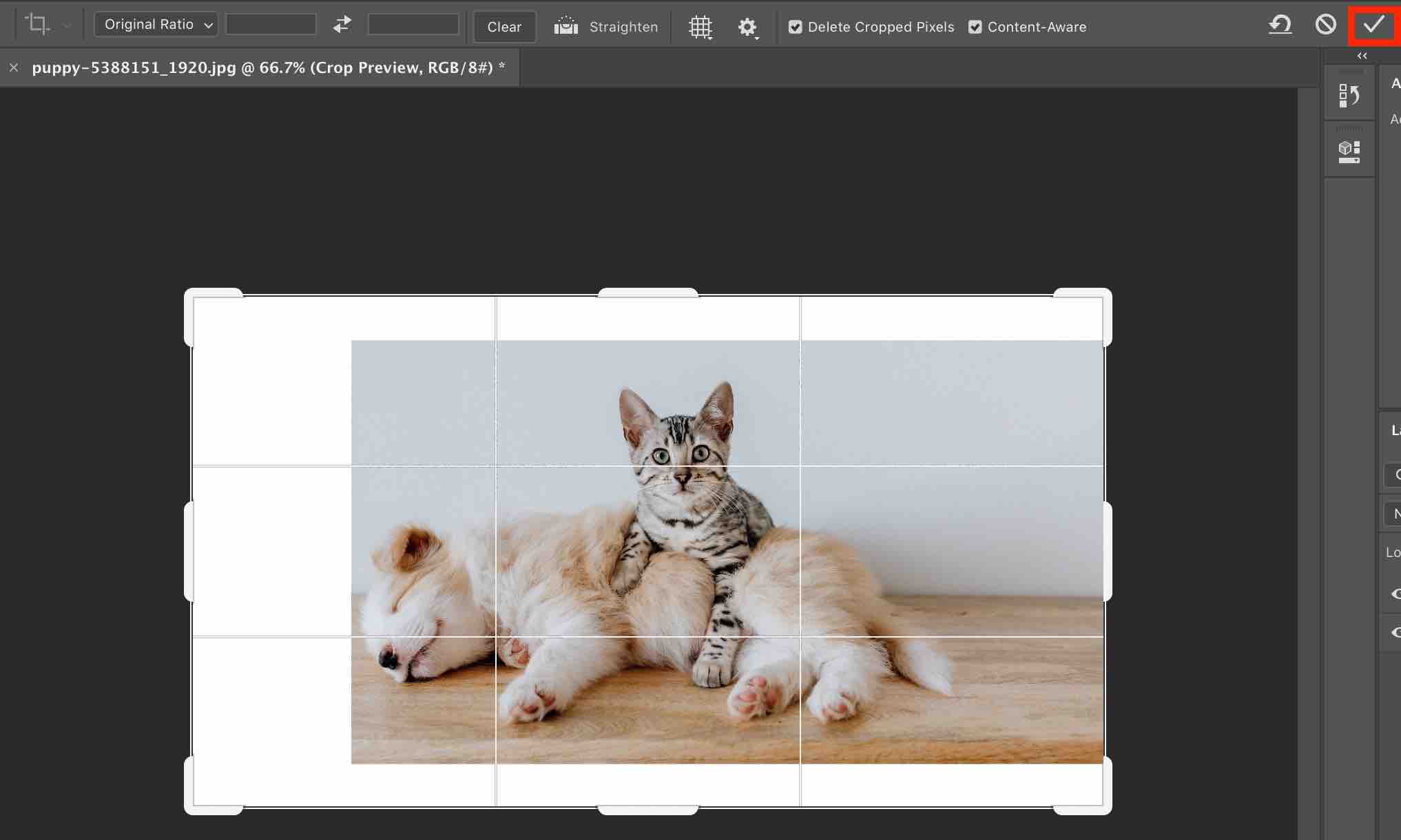Viewport: 1401px width, 840px height.
Task: Reset the crop box with undo arrow
Action: pyautogui.click(x=1280, y=25)
